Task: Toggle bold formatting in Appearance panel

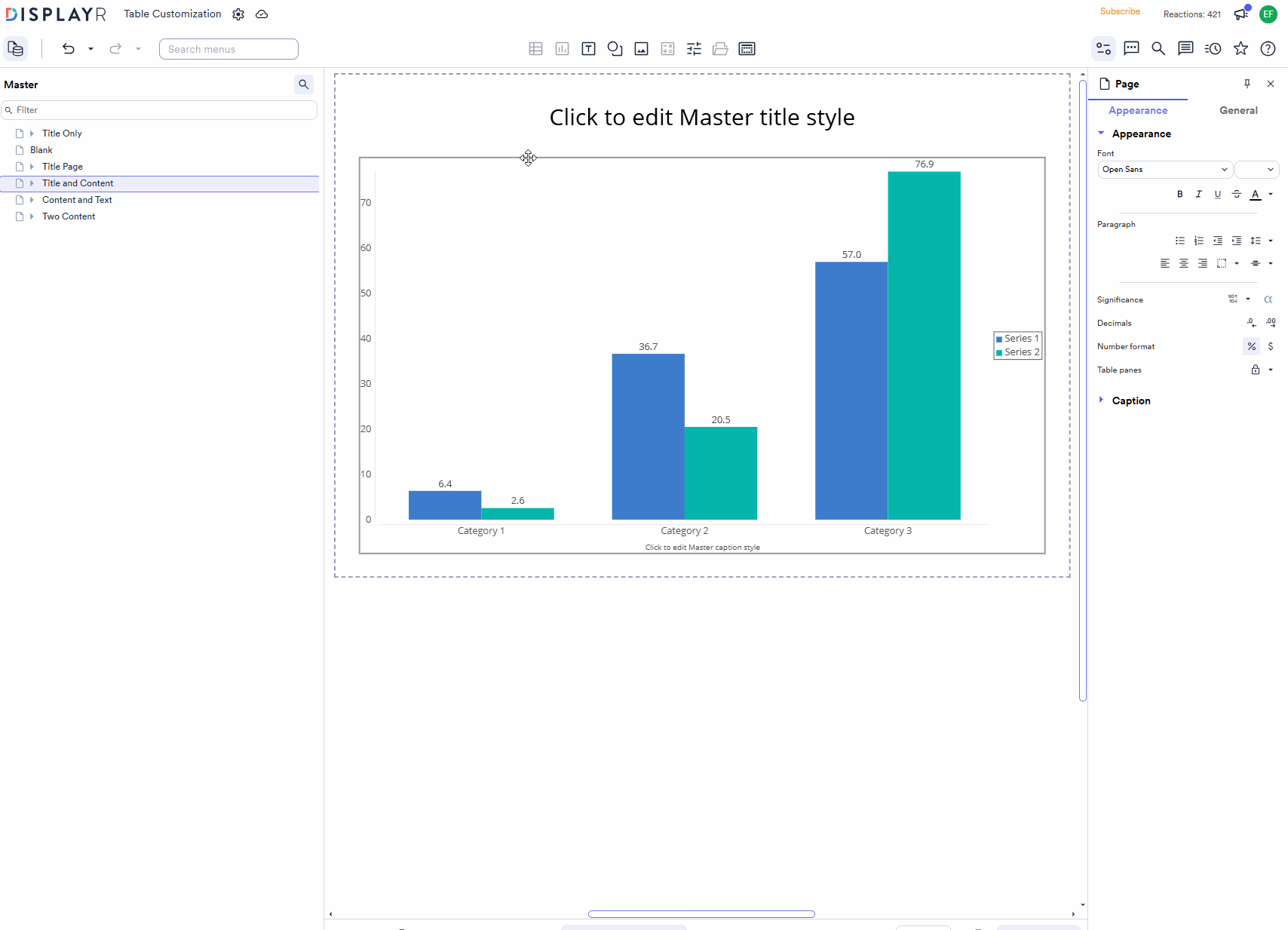Action: 1179,194
